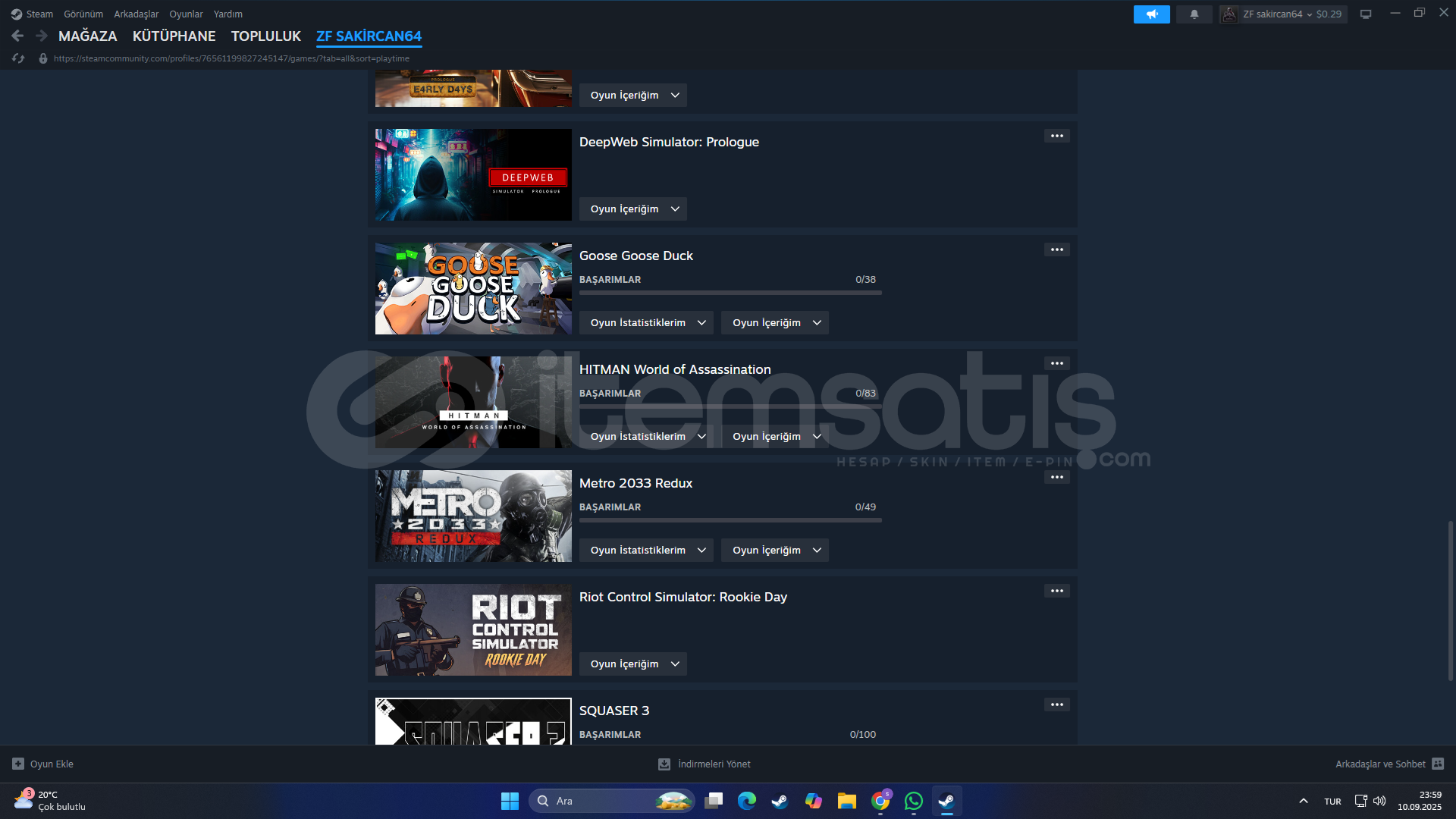This screenshot has width=1456, height=819.
Task: Expand Oyun İçeriğim for HITMAN
Action: pos(775,436)
